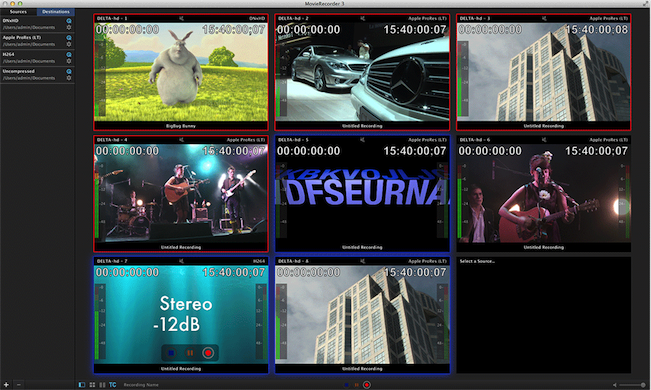
Task: Open source dropdown DELTA-hd - 3
Action: 475,19
